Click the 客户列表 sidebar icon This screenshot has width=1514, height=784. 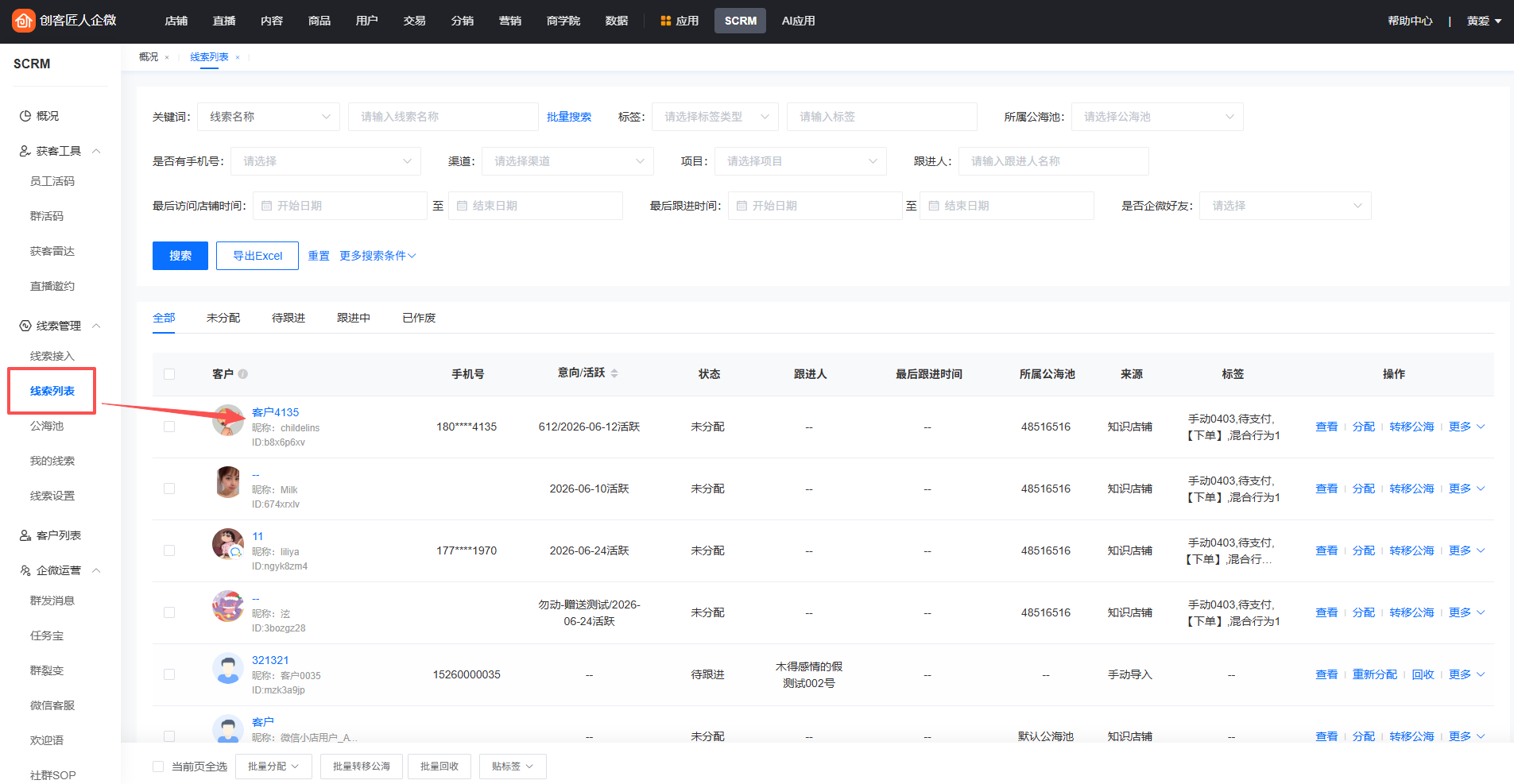point(25,535)
